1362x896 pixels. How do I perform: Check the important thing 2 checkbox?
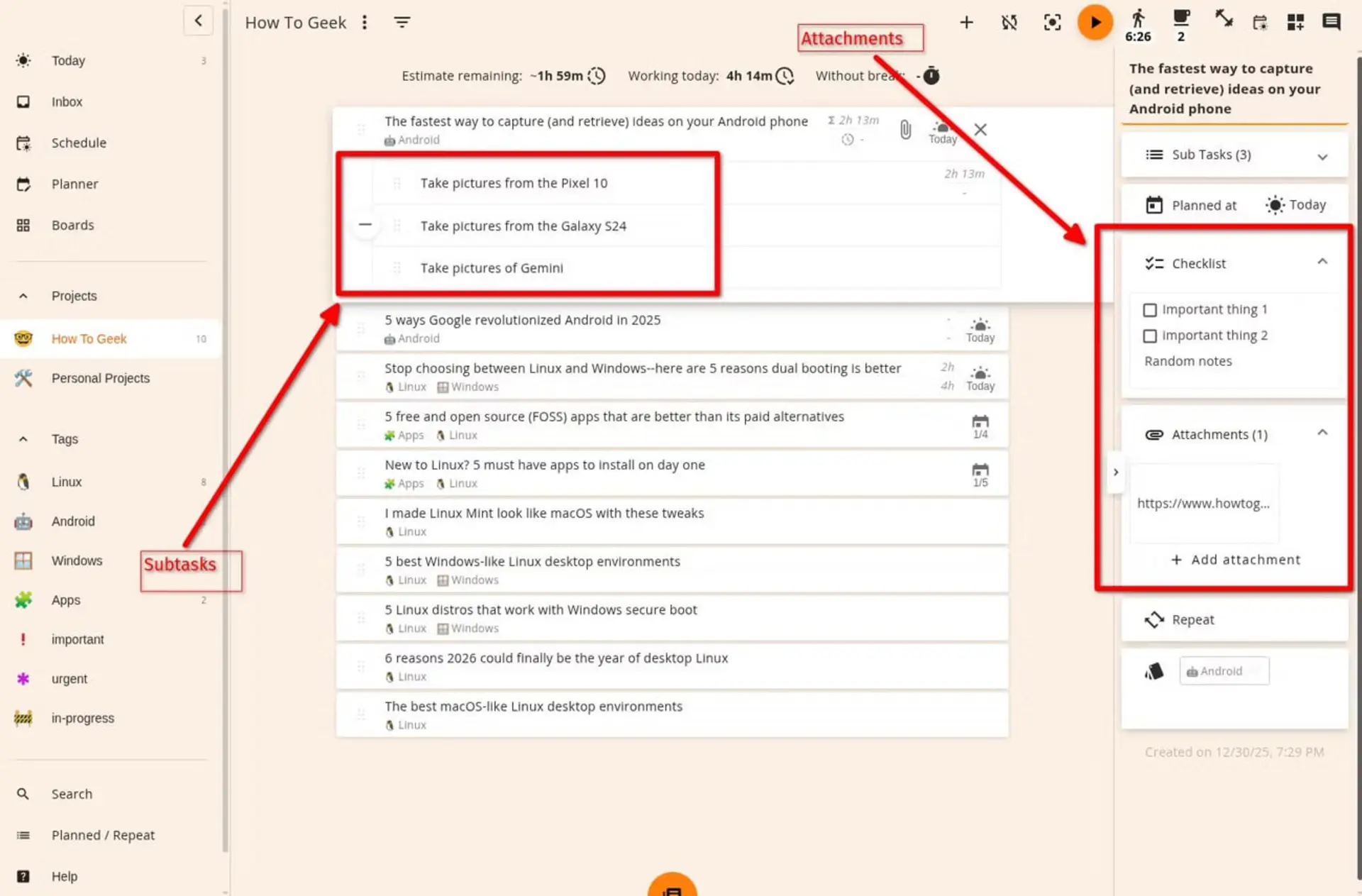[1150, 336]
